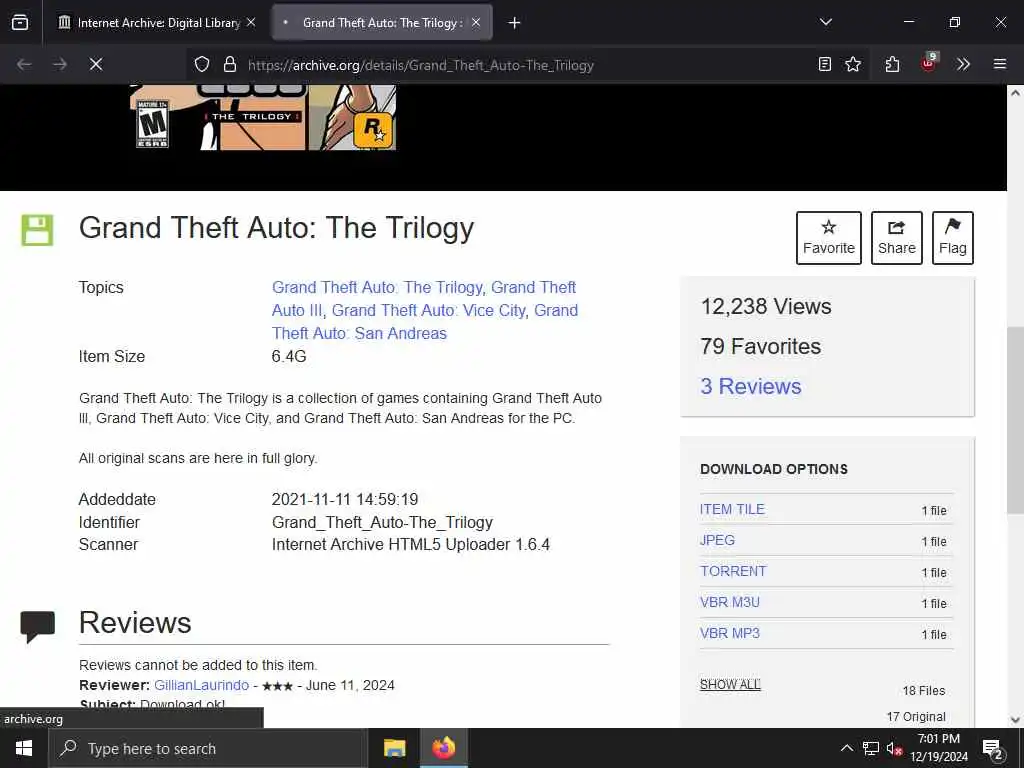
Task: Click the page vertical scrollbar thumb
Action: [1015, 420]
